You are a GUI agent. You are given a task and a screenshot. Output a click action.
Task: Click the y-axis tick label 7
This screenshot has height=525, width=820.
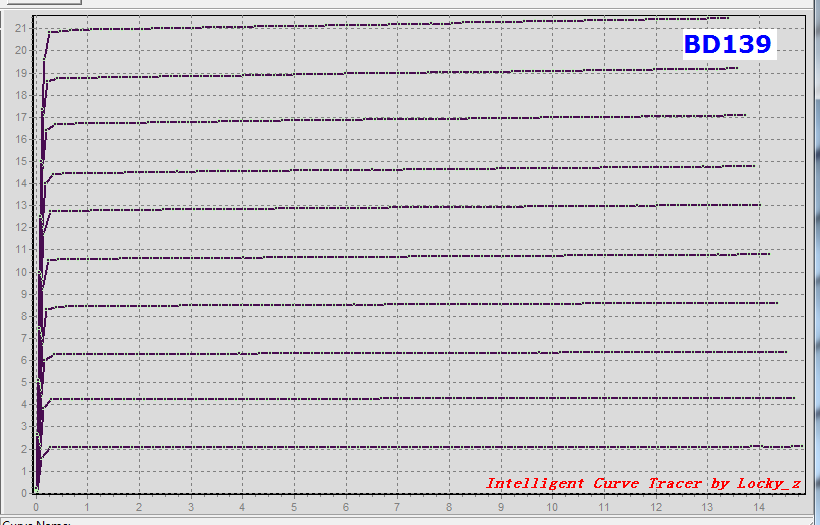click(x=23, y=338)
